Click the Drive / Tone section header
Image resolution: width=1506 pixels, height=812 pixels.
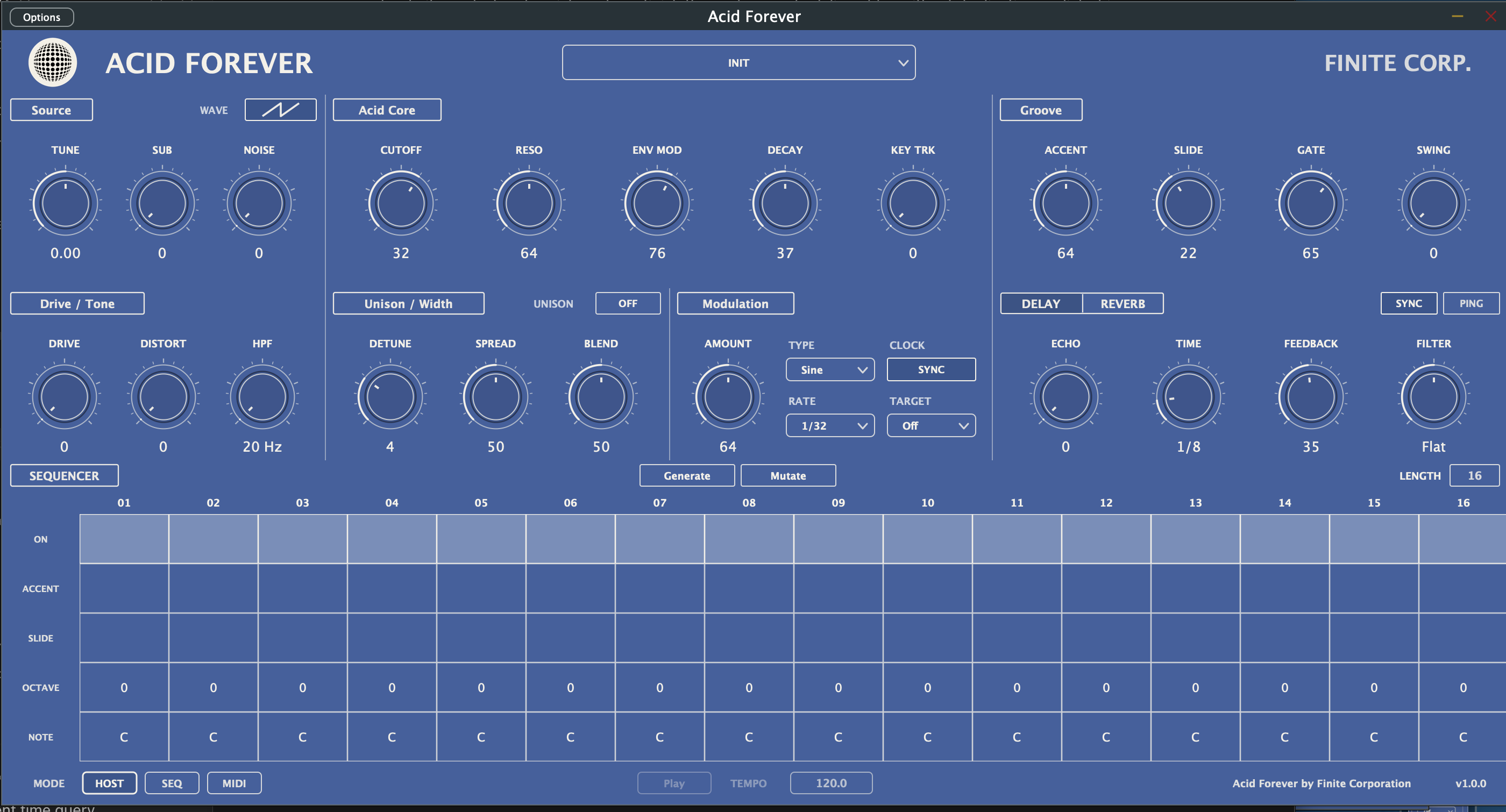click(x=77, y=303)
